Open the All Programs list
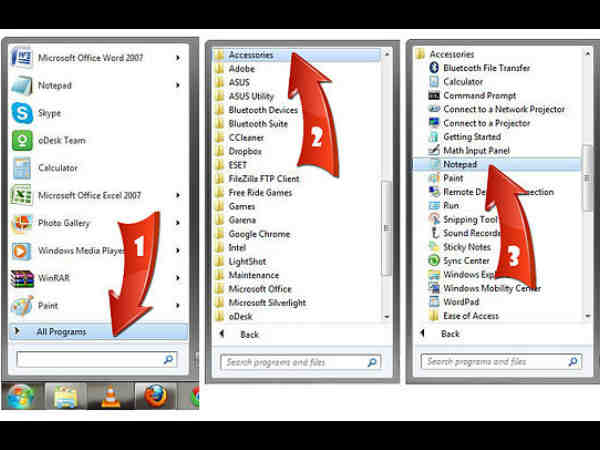Screen dimensions: 600x450 (99, 332)
